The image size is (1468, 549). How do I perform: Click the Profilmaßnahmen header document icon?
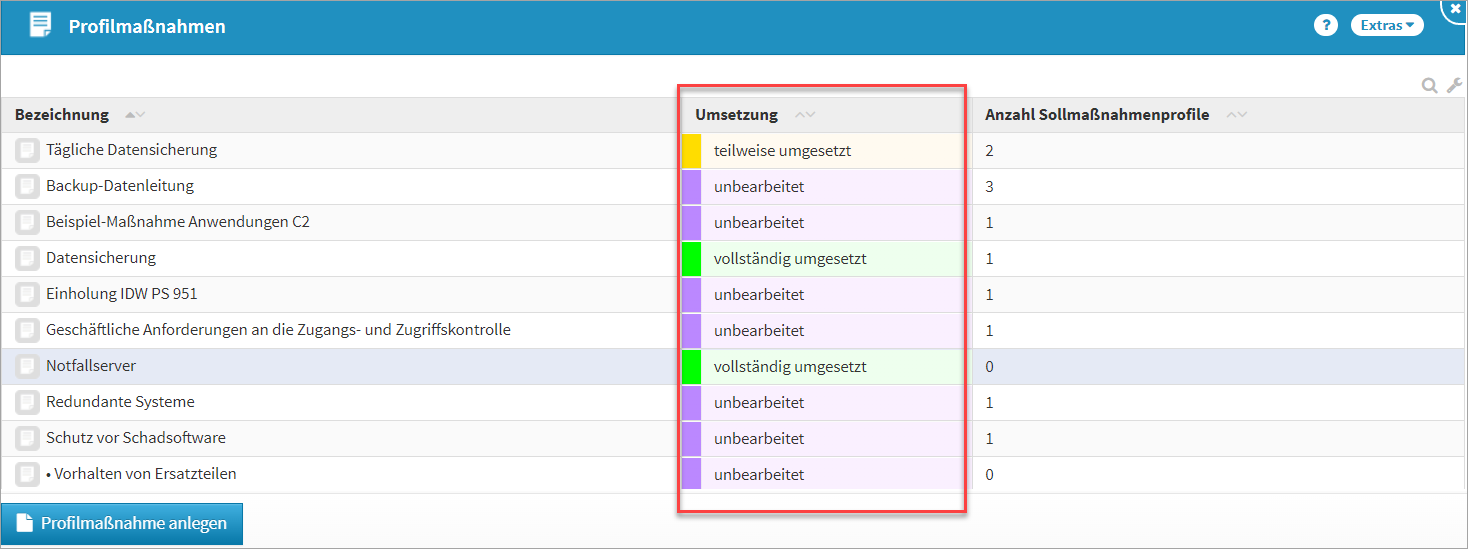tap(40, 26)
